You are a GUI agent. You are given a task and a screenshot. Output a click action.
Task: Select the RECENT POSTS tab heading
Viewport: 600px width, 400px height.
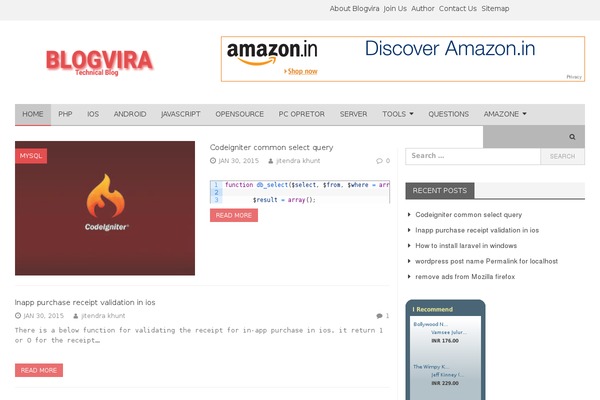tap(440, 191)
